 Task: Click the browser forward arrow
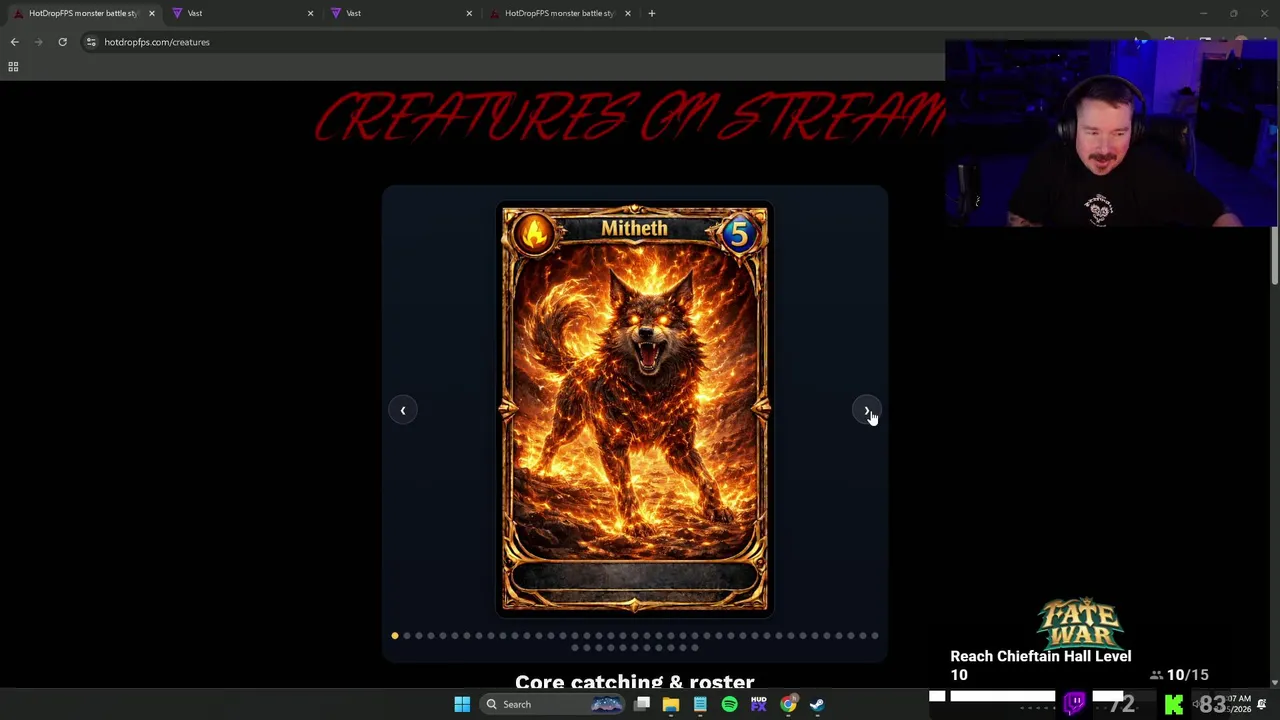38,42
